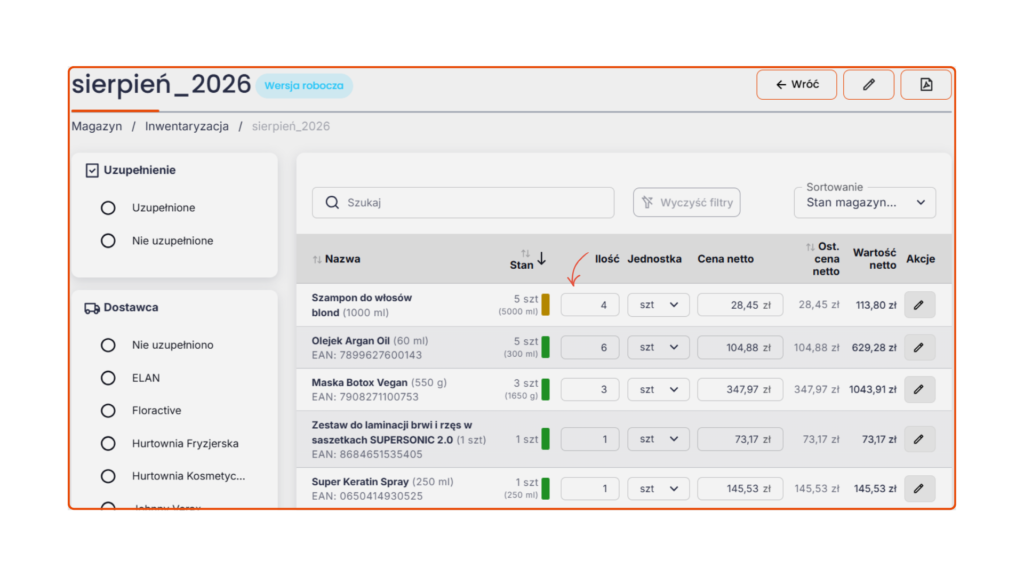The height and width of the screenshot is (576, 1024).
Task: Click the pencil edit button in the header
Action: coord(868,85)
